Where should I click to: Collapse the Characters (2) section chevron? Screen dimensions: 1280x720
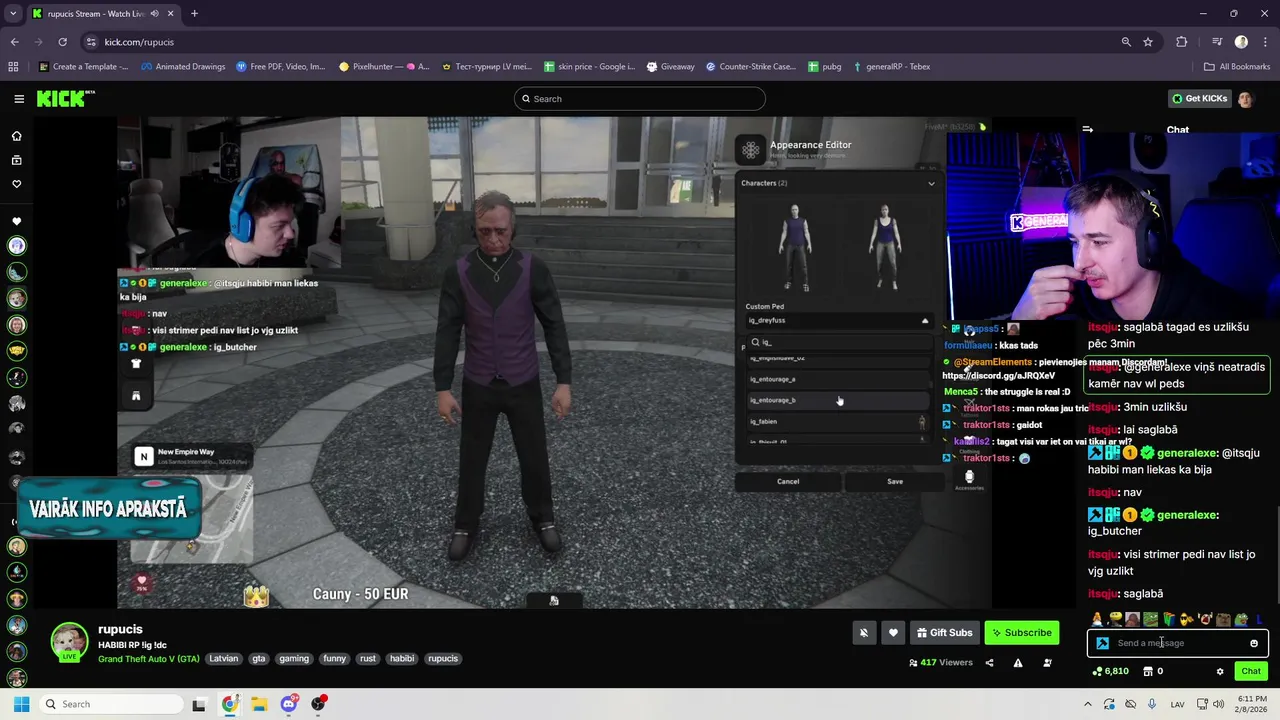[x=931, y=183]
